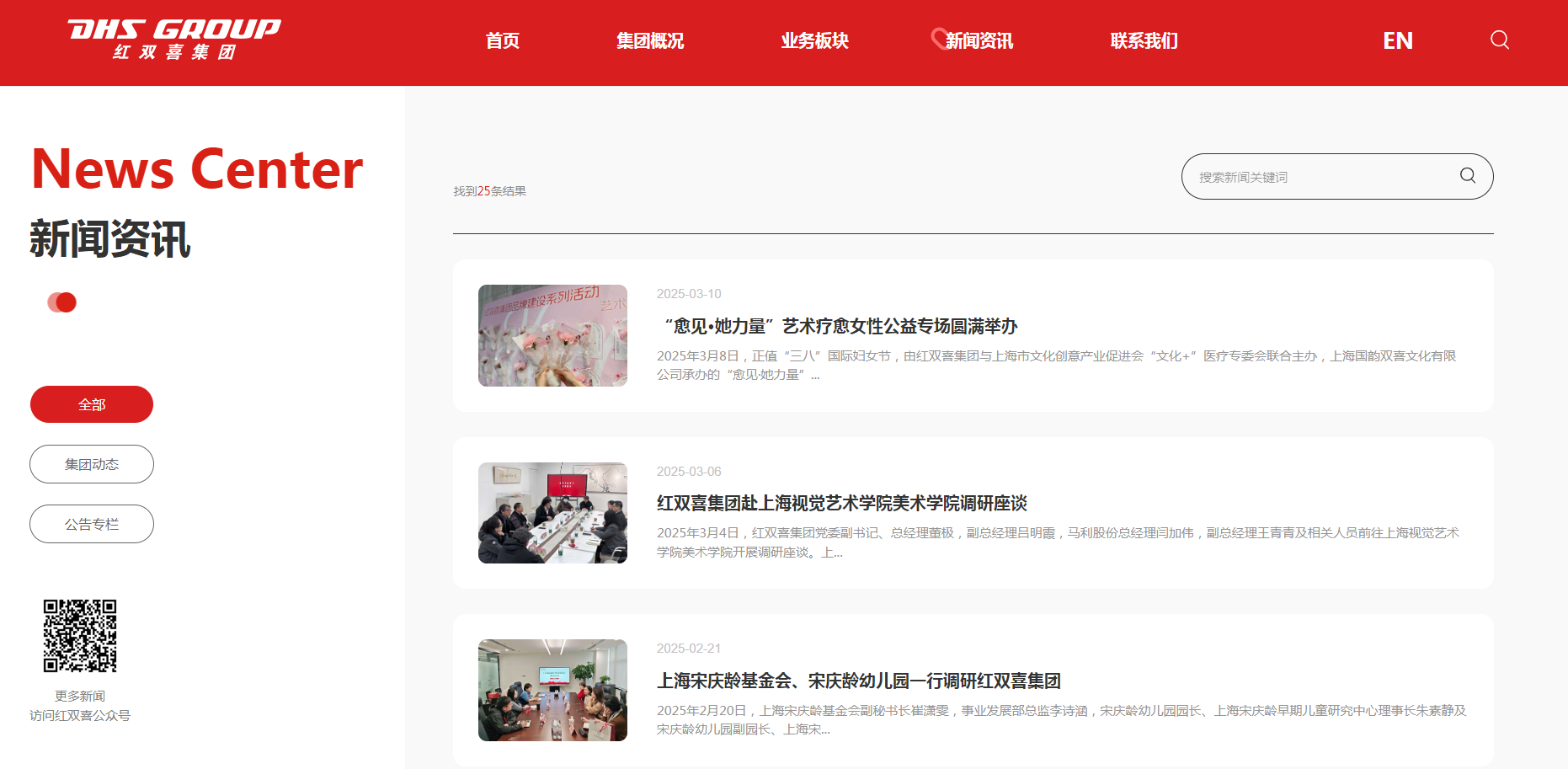Open 集团概况 menu item
The height and width of the screenshot is (769, 1568).
pyautogui.click(x=650, y=40)
